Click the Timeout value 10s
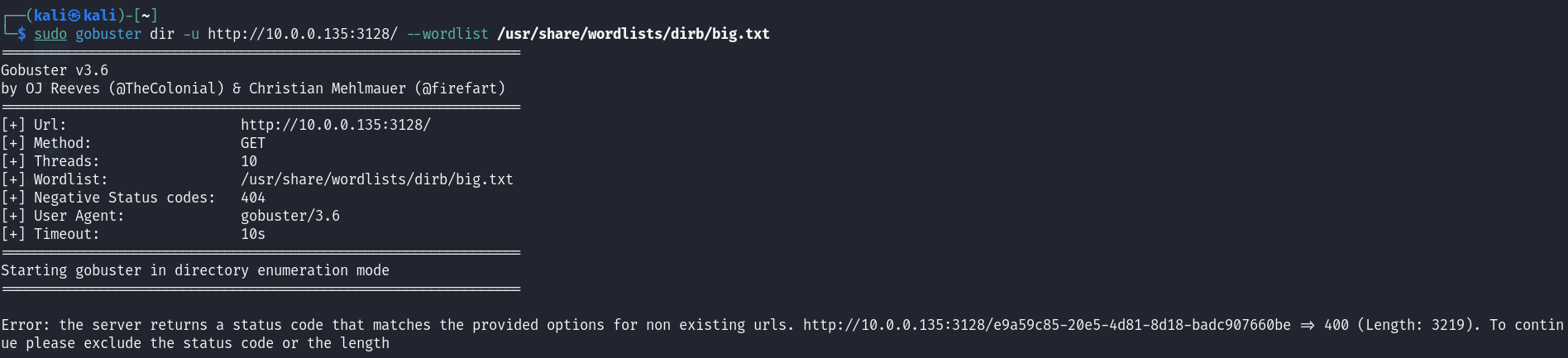Screen dimensions: 1568x358 click(253, 234)
